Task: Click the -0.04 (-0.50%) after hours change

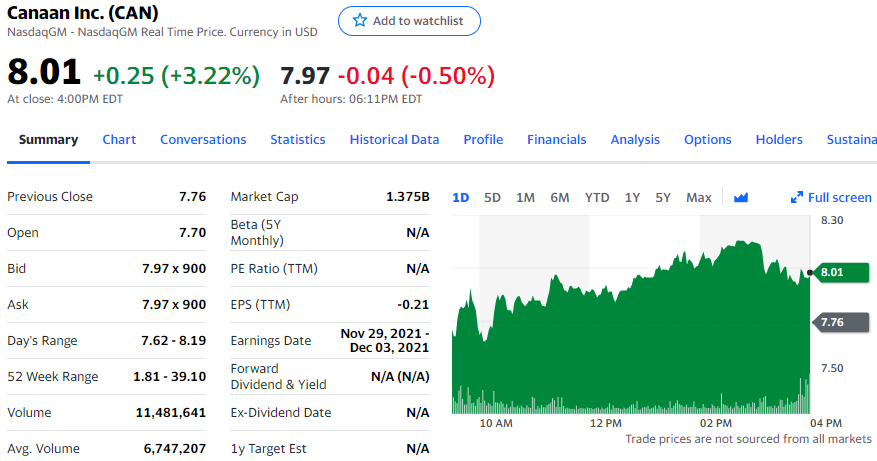Action: [417, 76]
